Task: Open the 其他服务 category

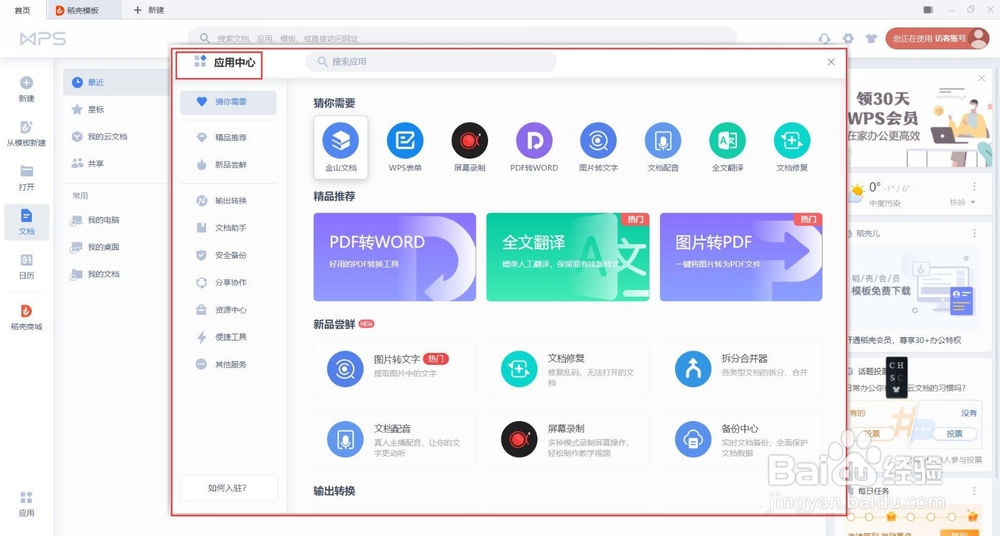Action: pyautogui.click(x=228, y=364)
